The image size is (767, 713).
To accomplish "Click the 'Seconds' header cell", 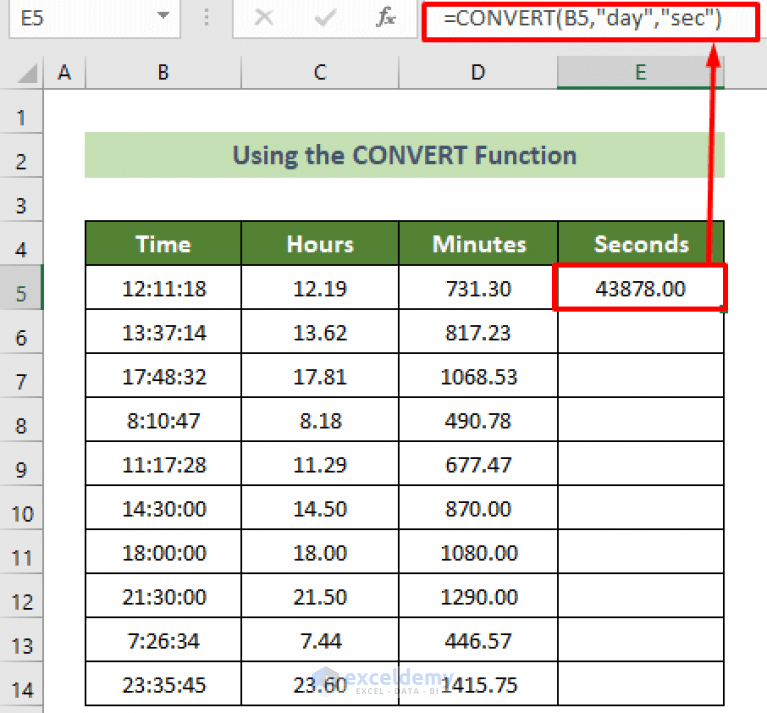I will click(640, 244).
